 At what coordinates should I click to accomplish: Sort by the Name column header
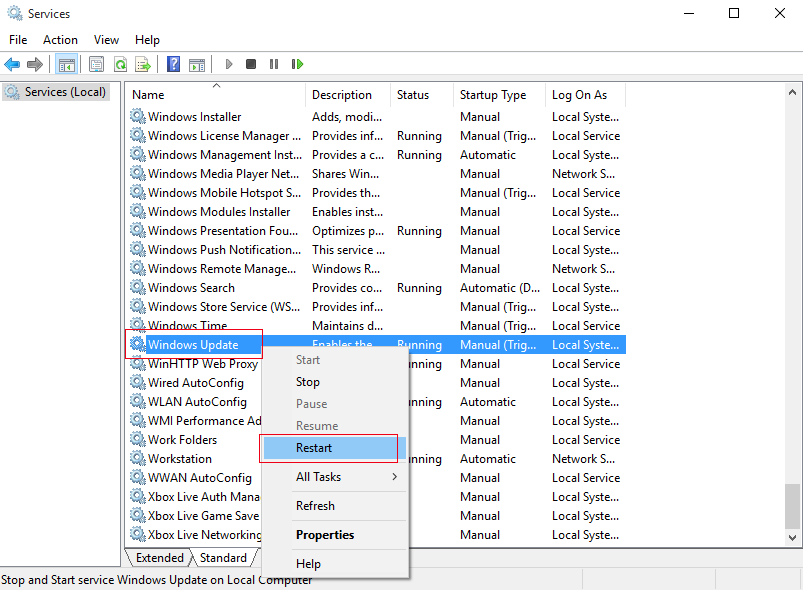pos(217,95)
